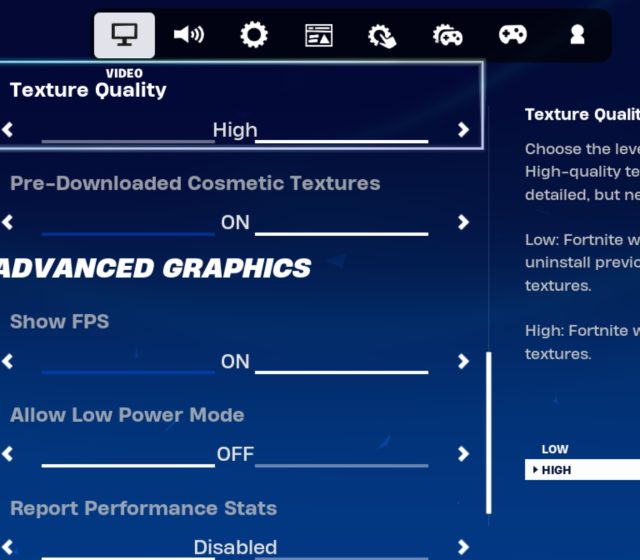Change Report Performance Stats with right arrow

(x=462, y=547)
